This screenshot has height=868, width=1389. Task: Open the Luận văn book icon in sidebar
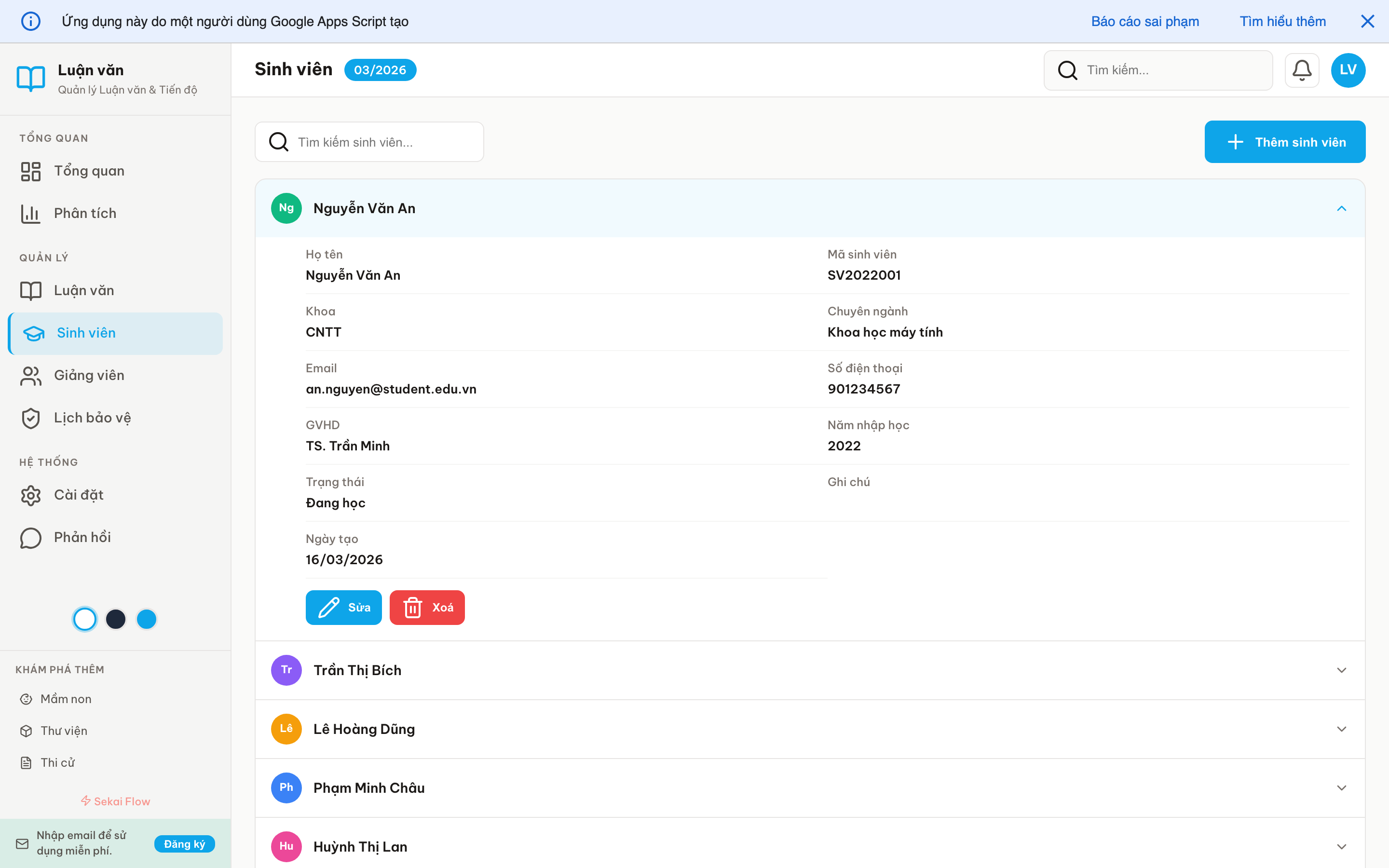point(30,290)
